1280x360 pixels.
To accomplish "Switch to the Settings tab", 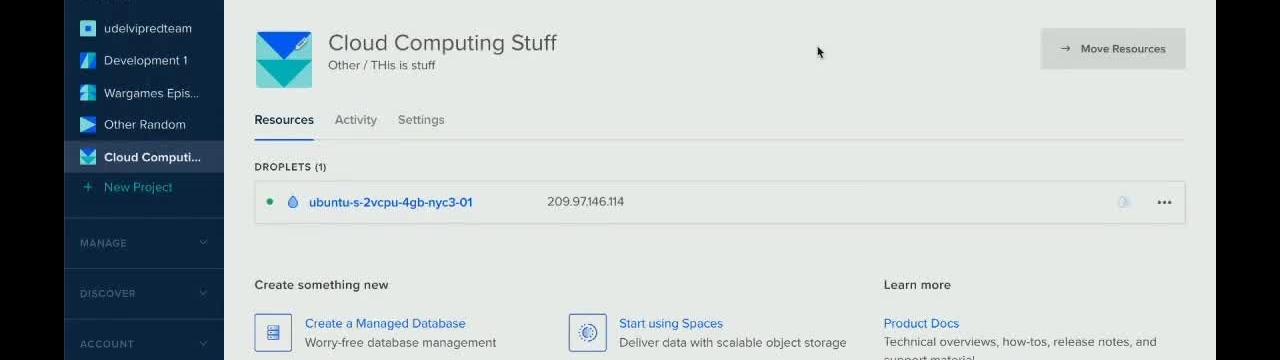I will (421, 120).
